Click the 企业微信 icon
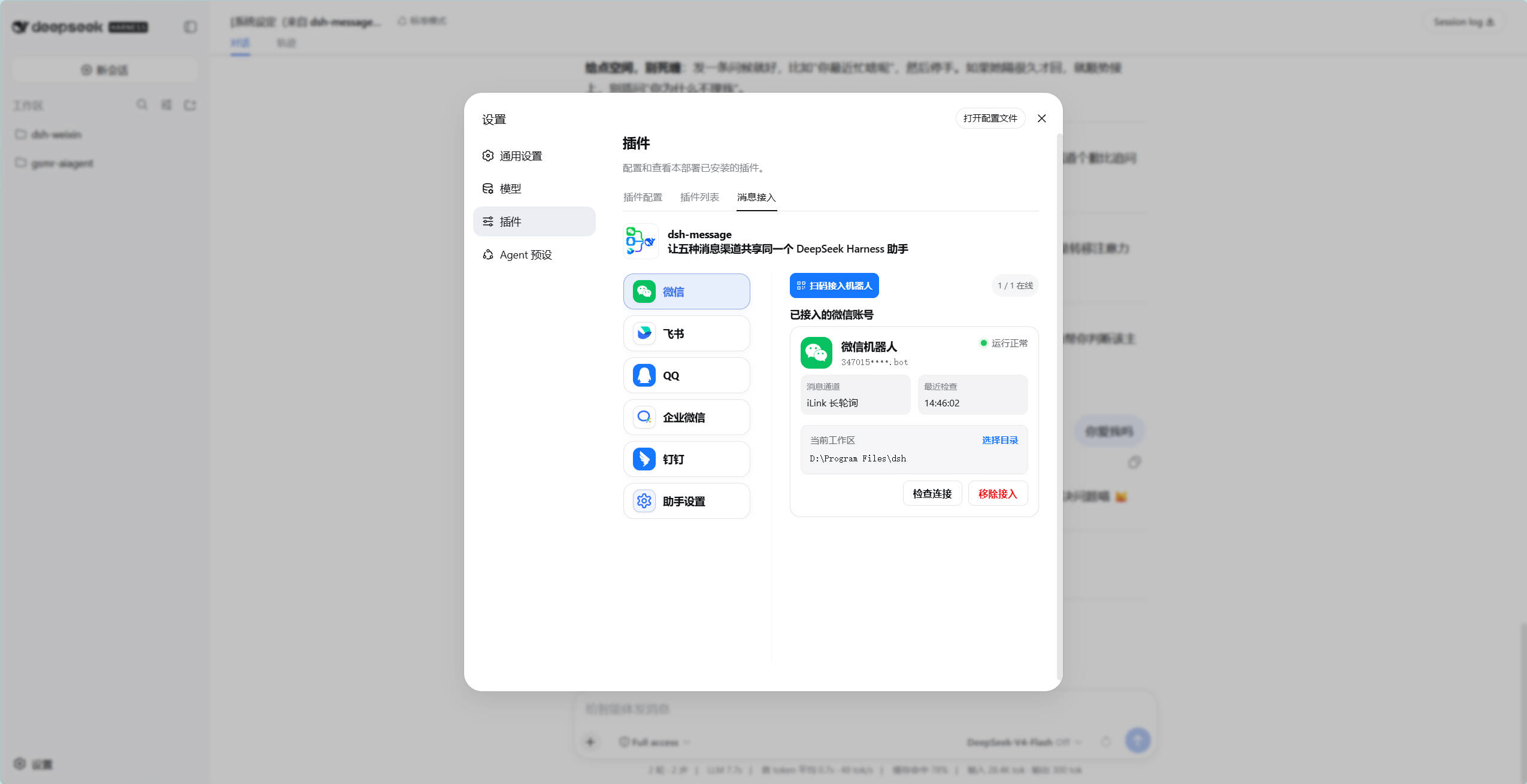Image resolution: width=1527 pixels, height=784 pixels. pos(644,417)
